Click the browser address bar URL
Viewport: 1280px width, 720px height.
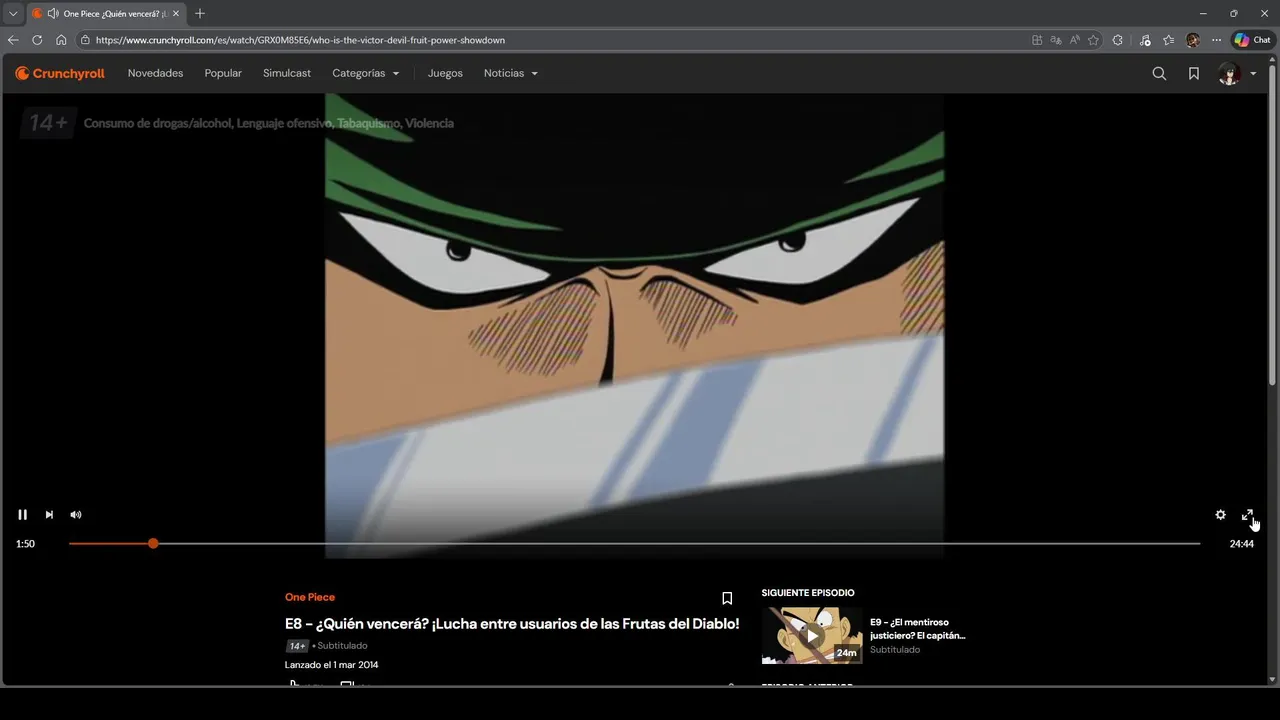tap(300, 40)
